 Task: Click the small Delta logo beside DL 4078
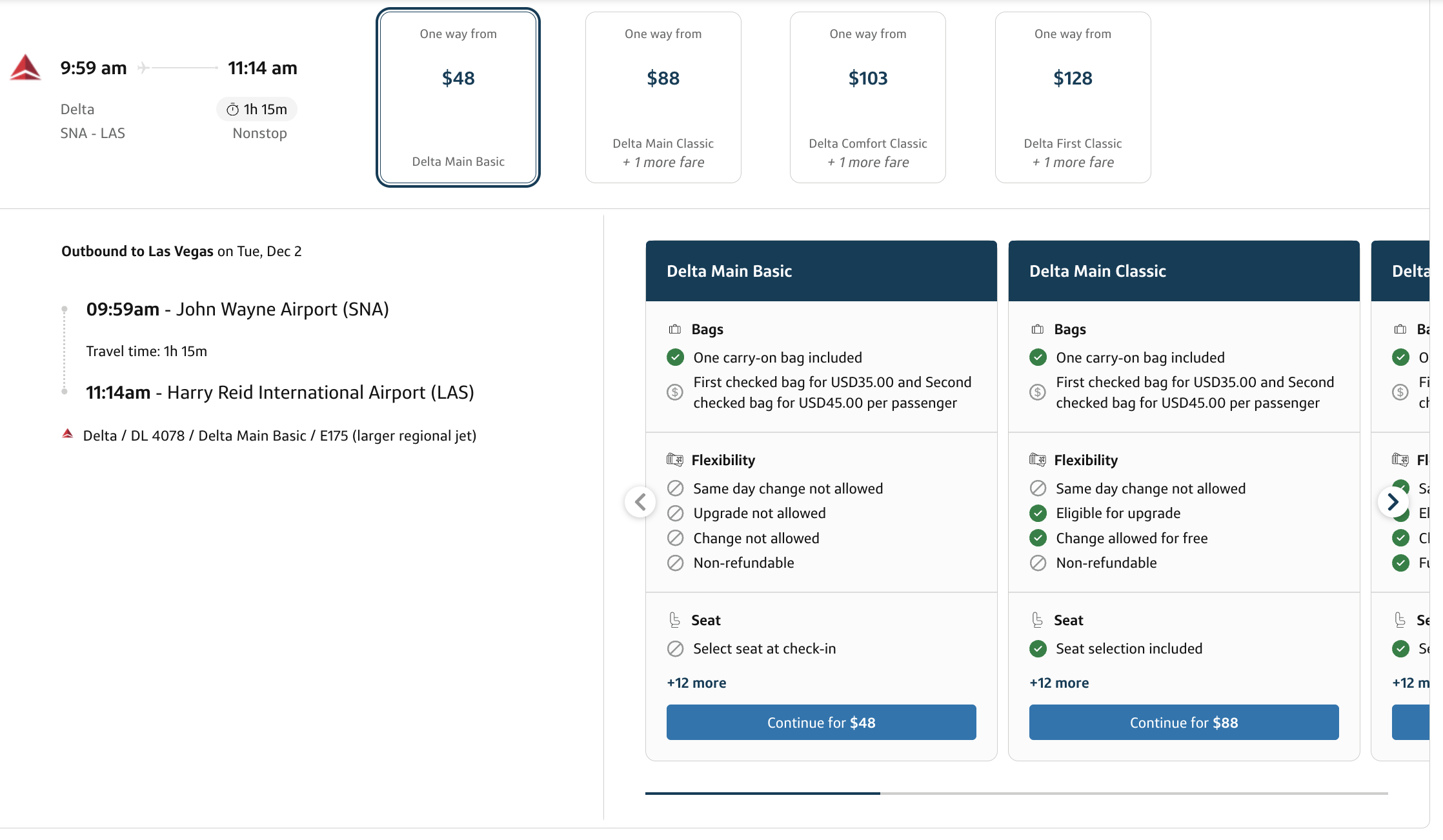(68, 434)
